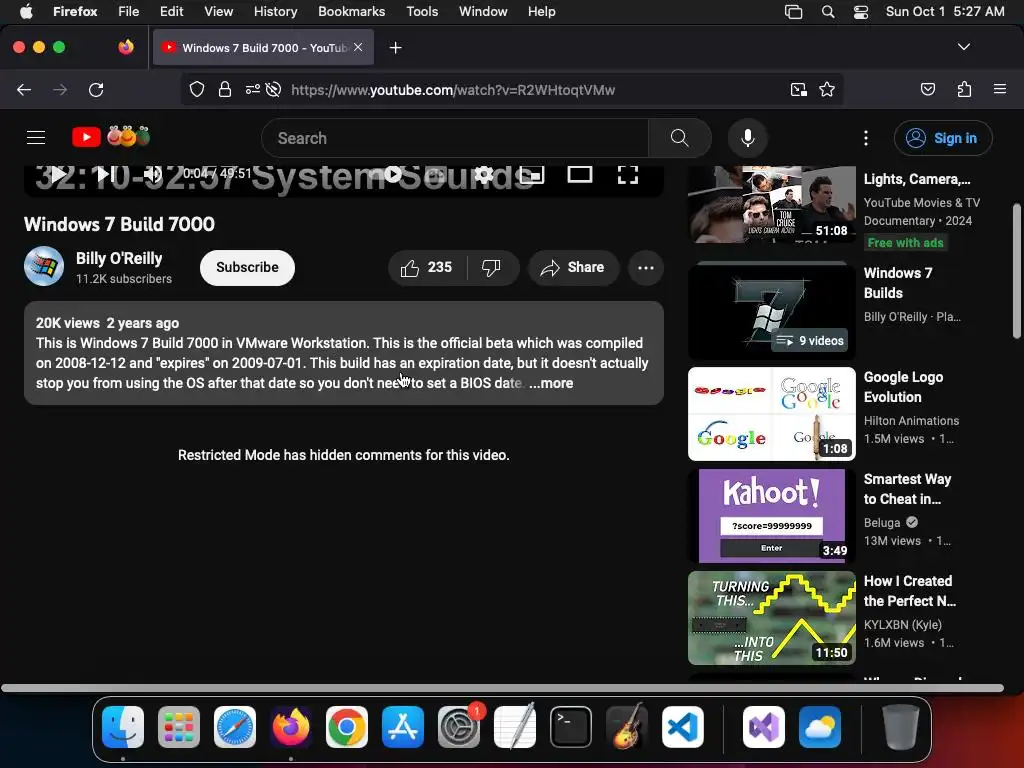Reload the current page
The height and width of the screenshot is (768, 1024).
pos(96,89)
